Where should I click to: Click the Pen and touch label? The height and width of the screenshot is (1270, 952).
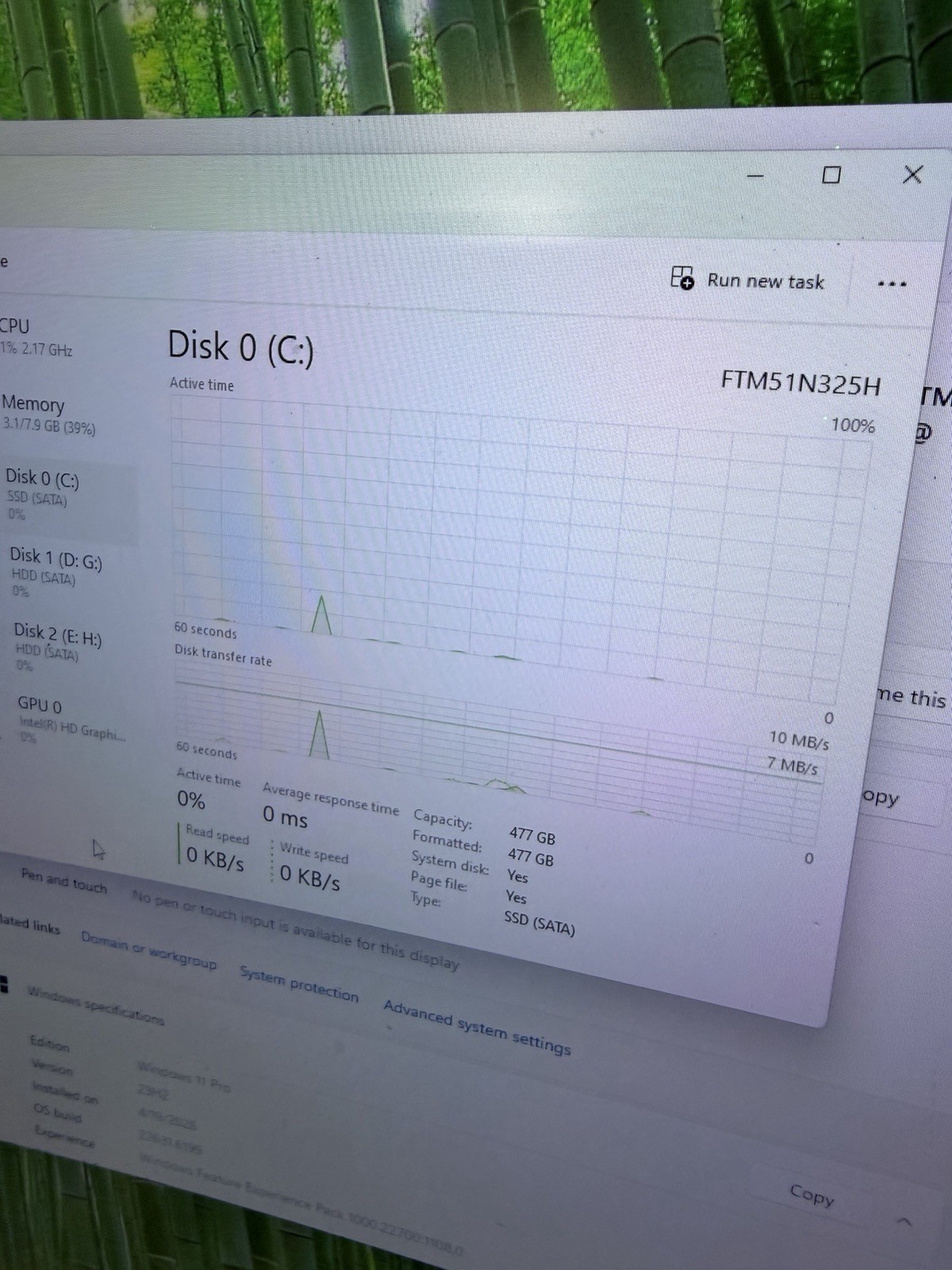click(63, 880)
